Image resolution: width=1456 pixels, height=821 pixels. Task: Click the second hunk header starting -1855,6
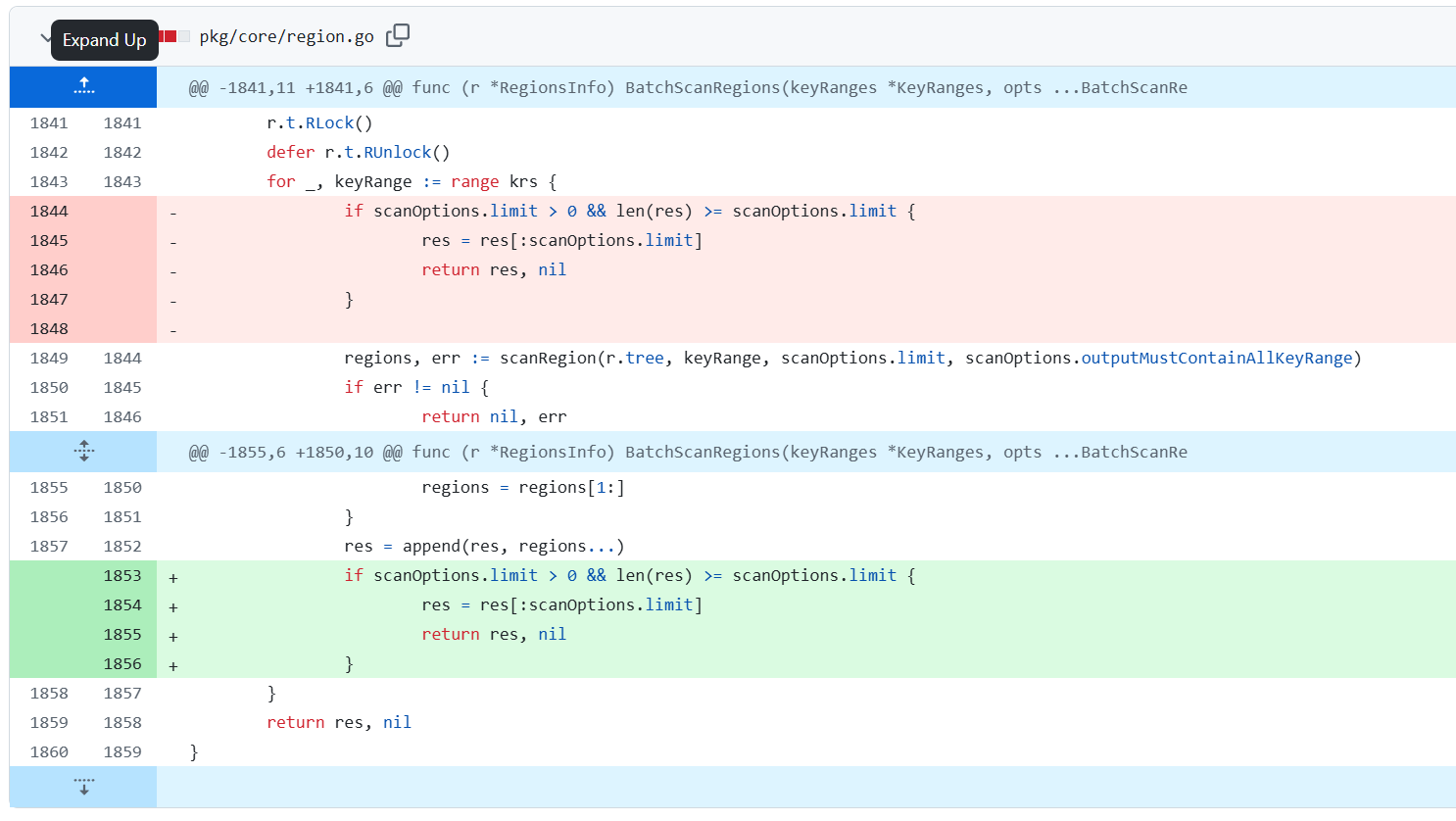pyautogui.click(x=687, y=453)
